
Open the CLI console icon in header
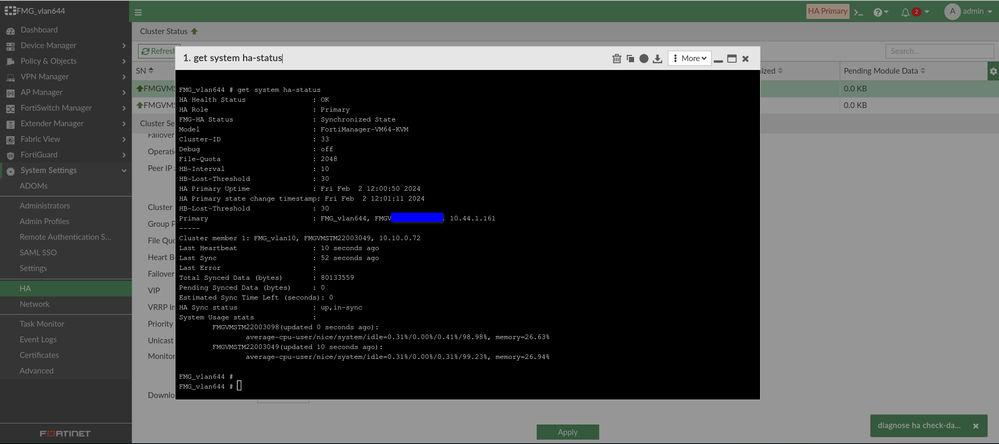point(859,11)
